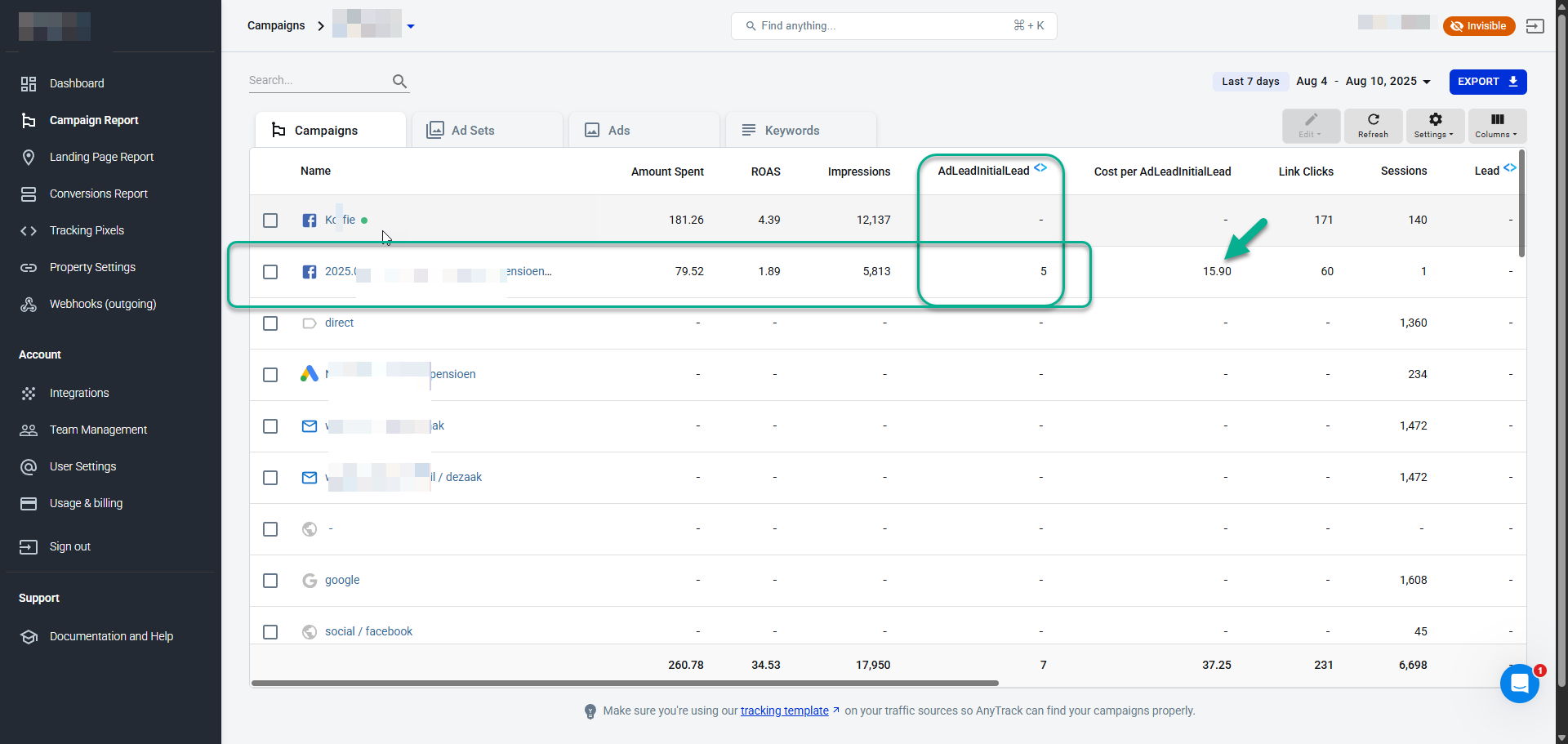The height and width of the screenshot is (744, 1568).
Task: Click the table horizontal scrollbar
Action: click(625, 683)
